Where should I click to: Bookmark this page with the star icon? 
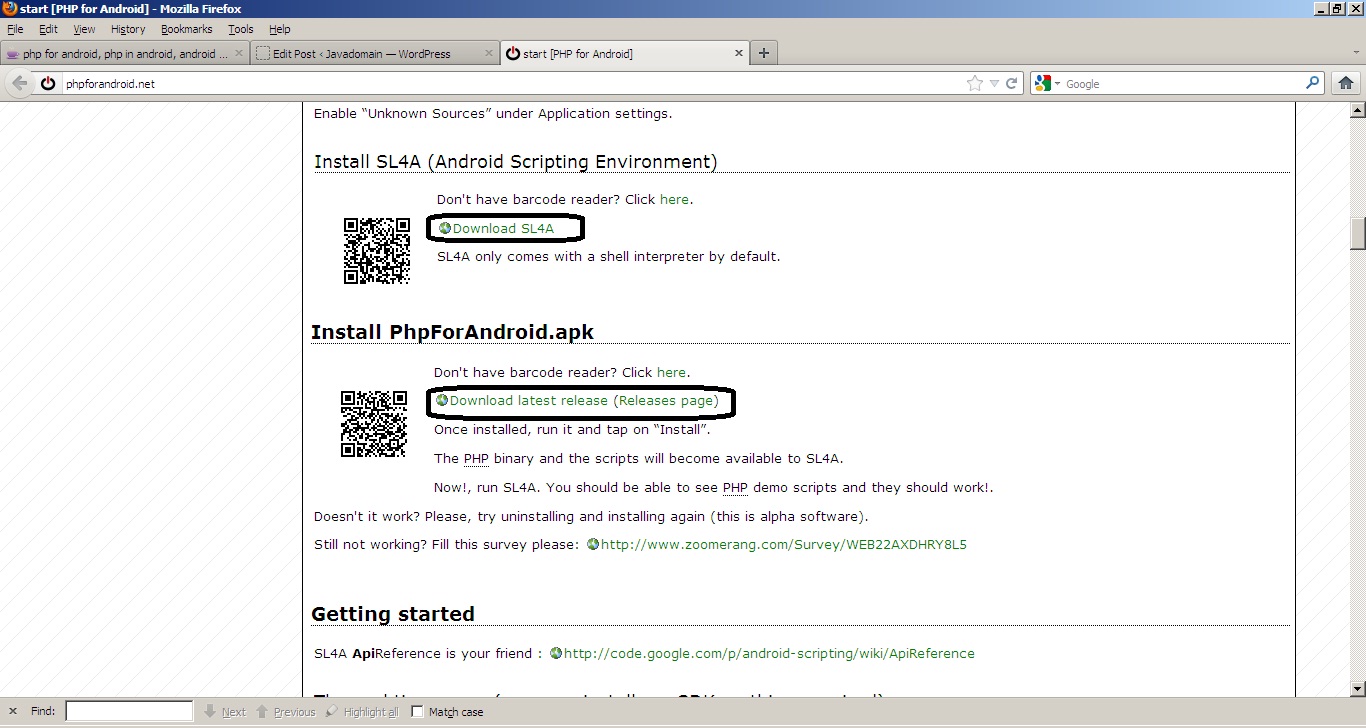click(975, 84)
